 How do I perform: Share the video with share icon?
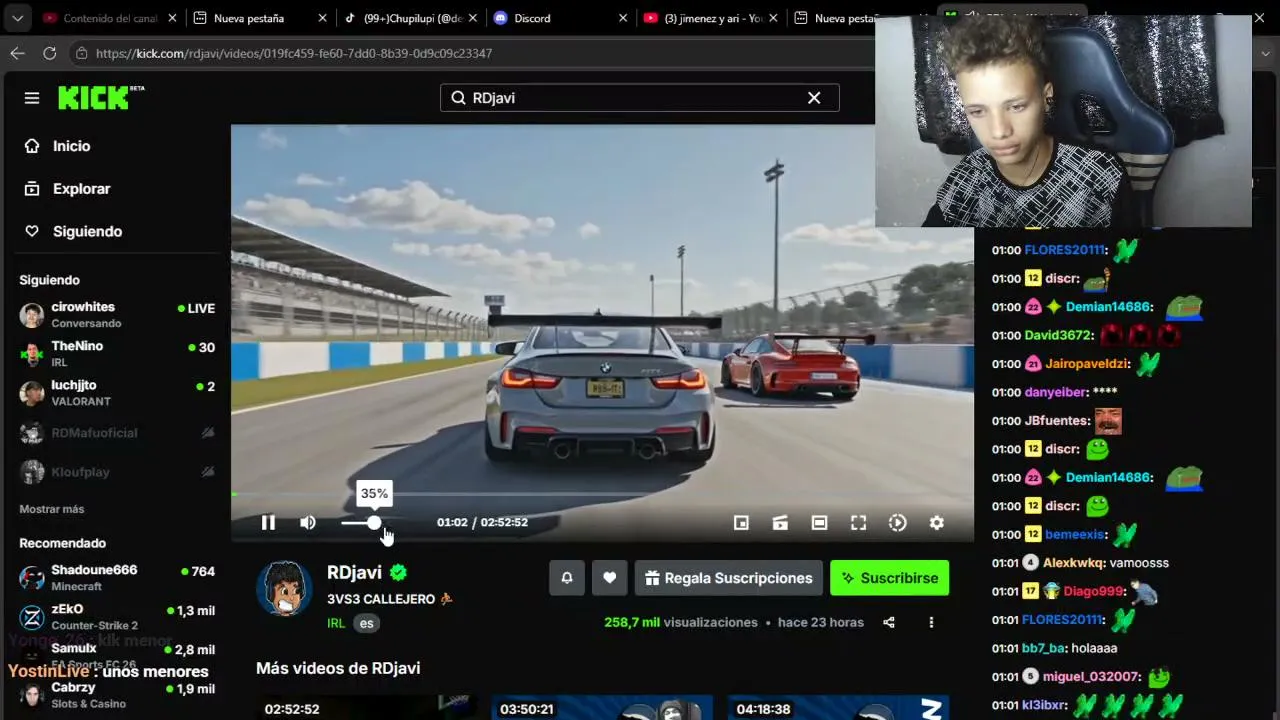pos(889,622)
